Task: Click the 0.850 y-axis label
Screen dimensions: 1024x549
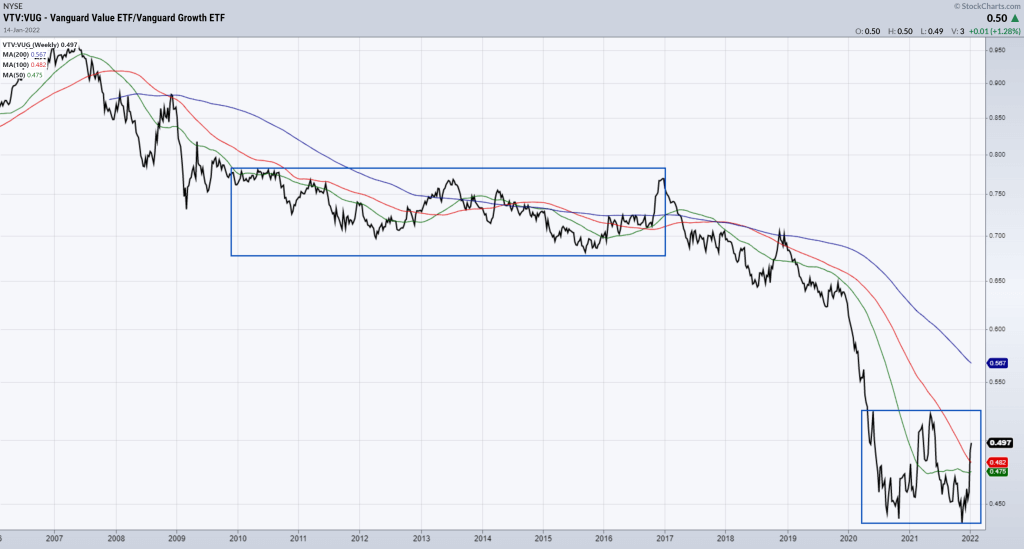Action: pyautogui.click(x=997, y=118)
